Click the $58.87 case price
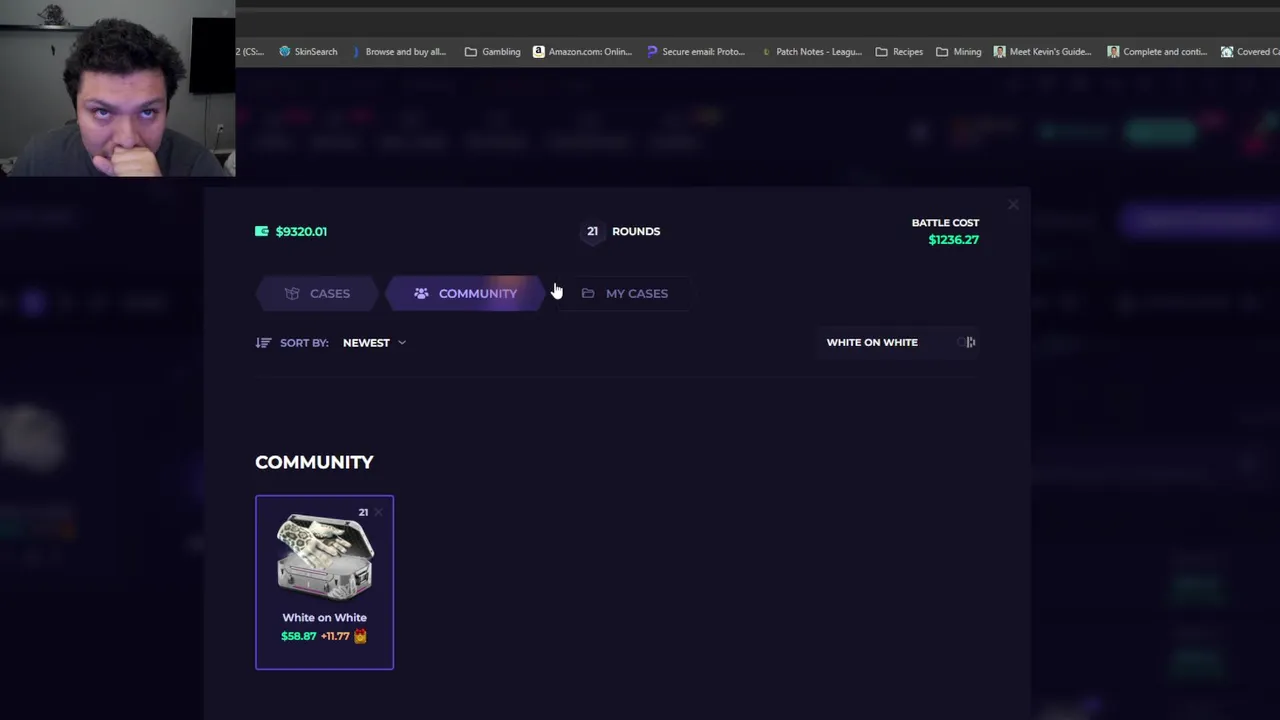 [x=298, y=636]
